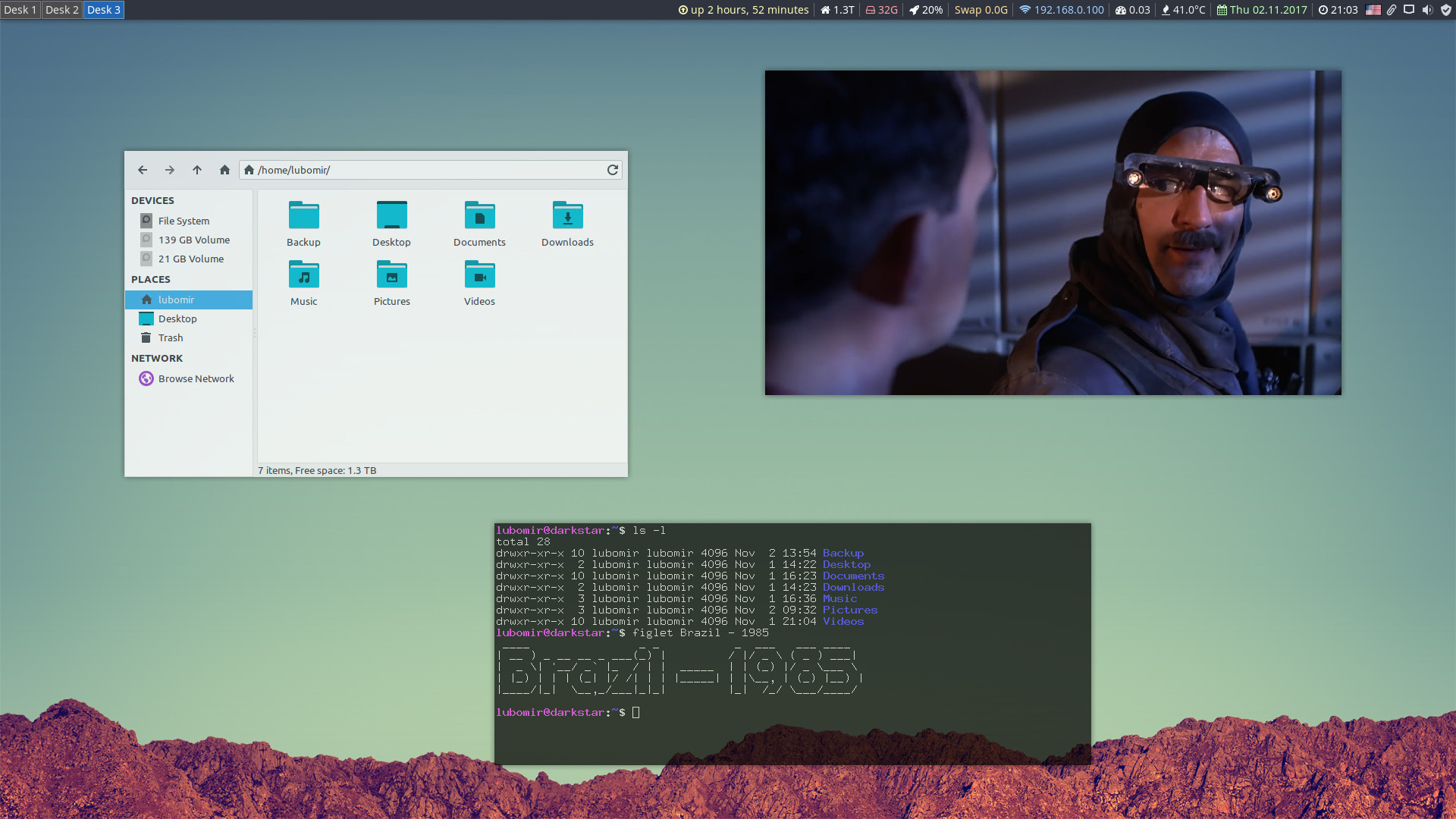
Task: Click the volume speaker tray icon
Action: 1427,10
